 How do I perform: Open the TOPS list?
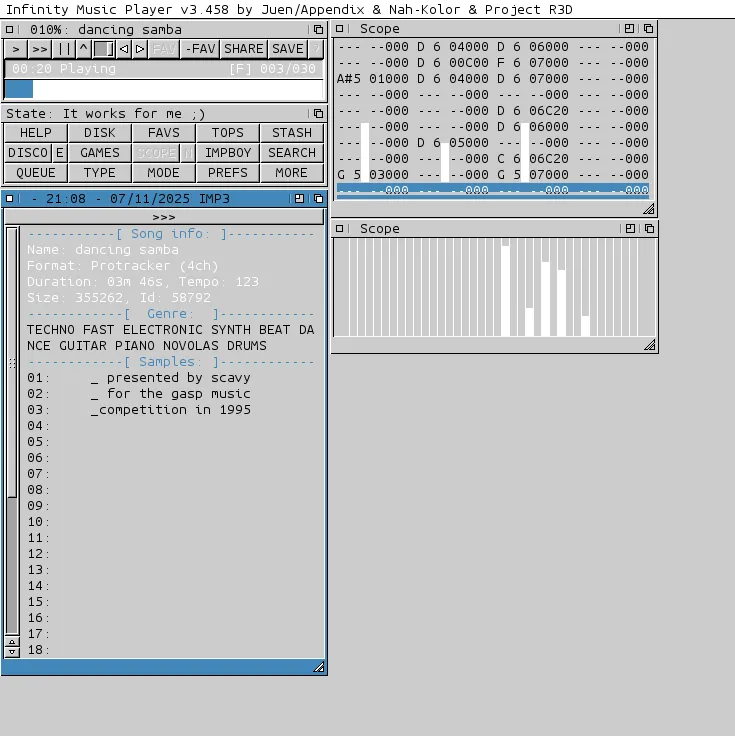[228, 133]
